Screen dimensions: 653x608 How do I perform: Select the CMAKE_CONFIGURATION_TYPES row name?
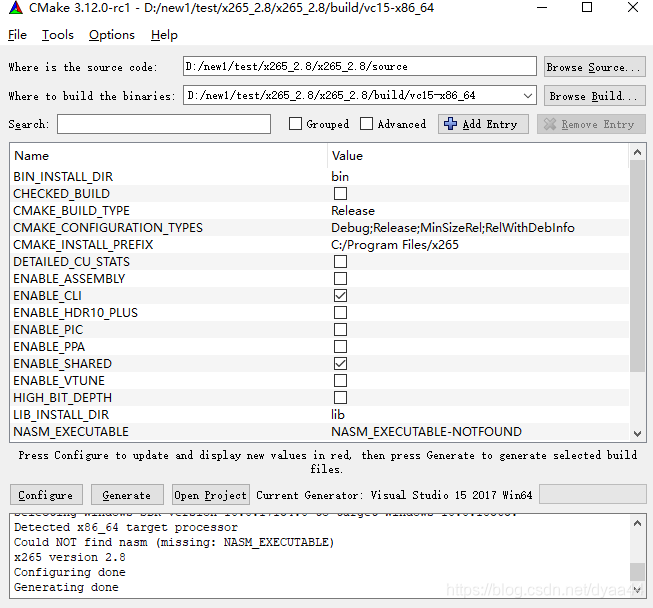pyautogui.click(x=108, y=228)
